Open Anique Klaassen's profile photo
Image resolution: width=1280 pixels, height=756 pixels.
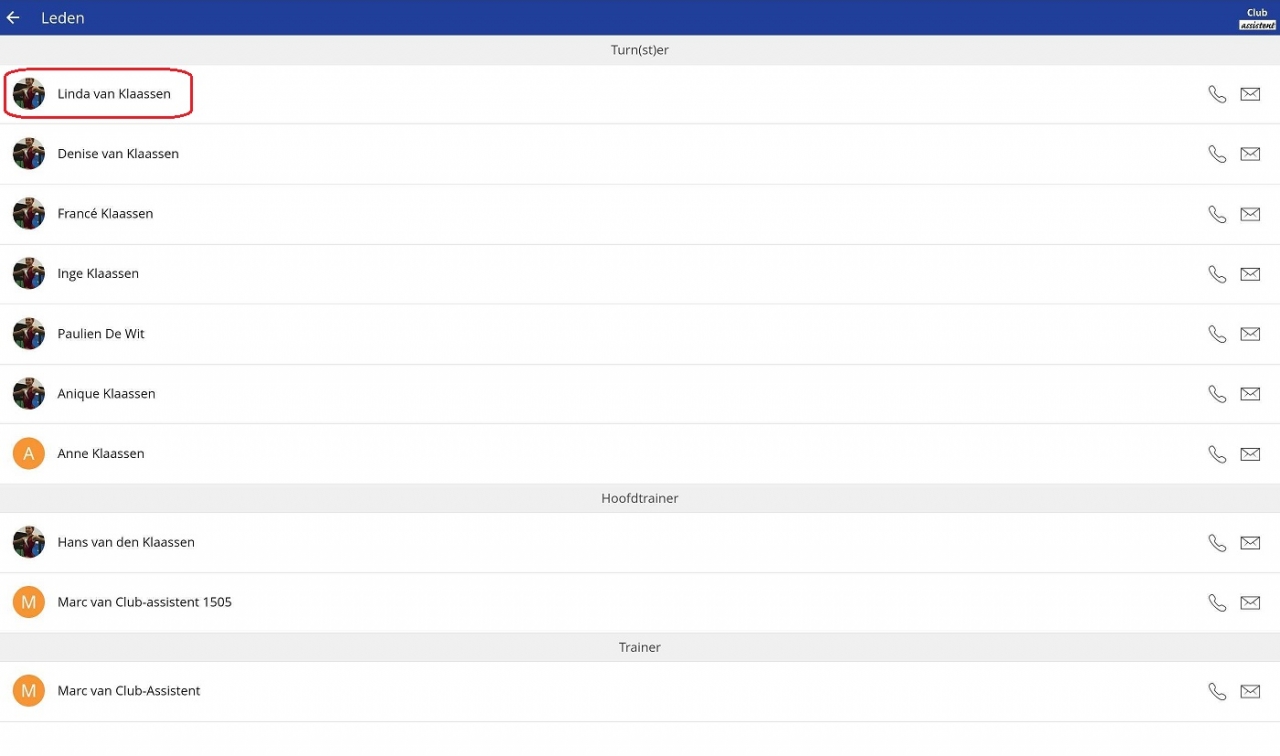pos(29,394)
